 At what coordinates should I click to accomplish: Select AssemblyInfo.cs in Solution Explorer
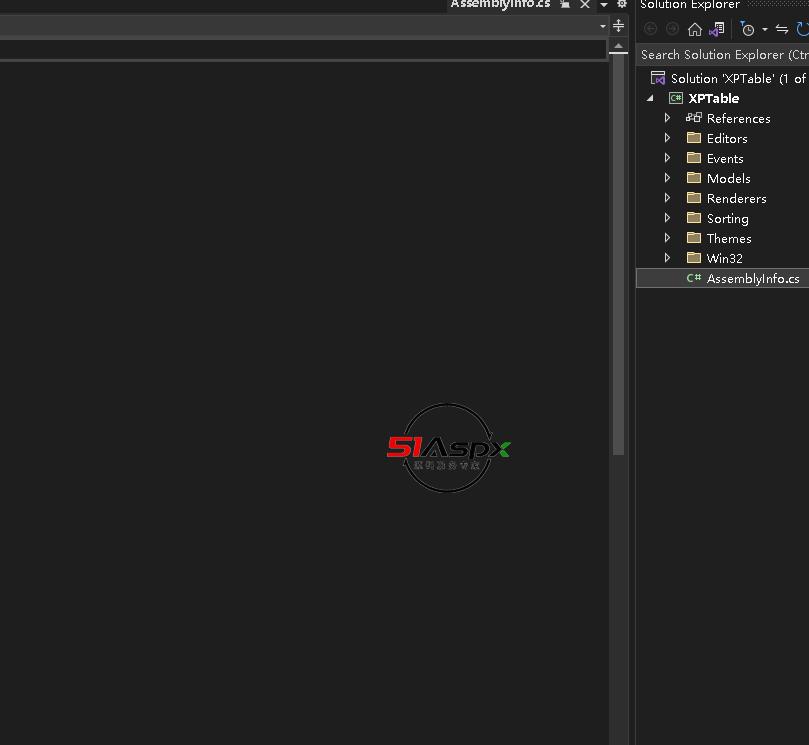click(752, 278)
